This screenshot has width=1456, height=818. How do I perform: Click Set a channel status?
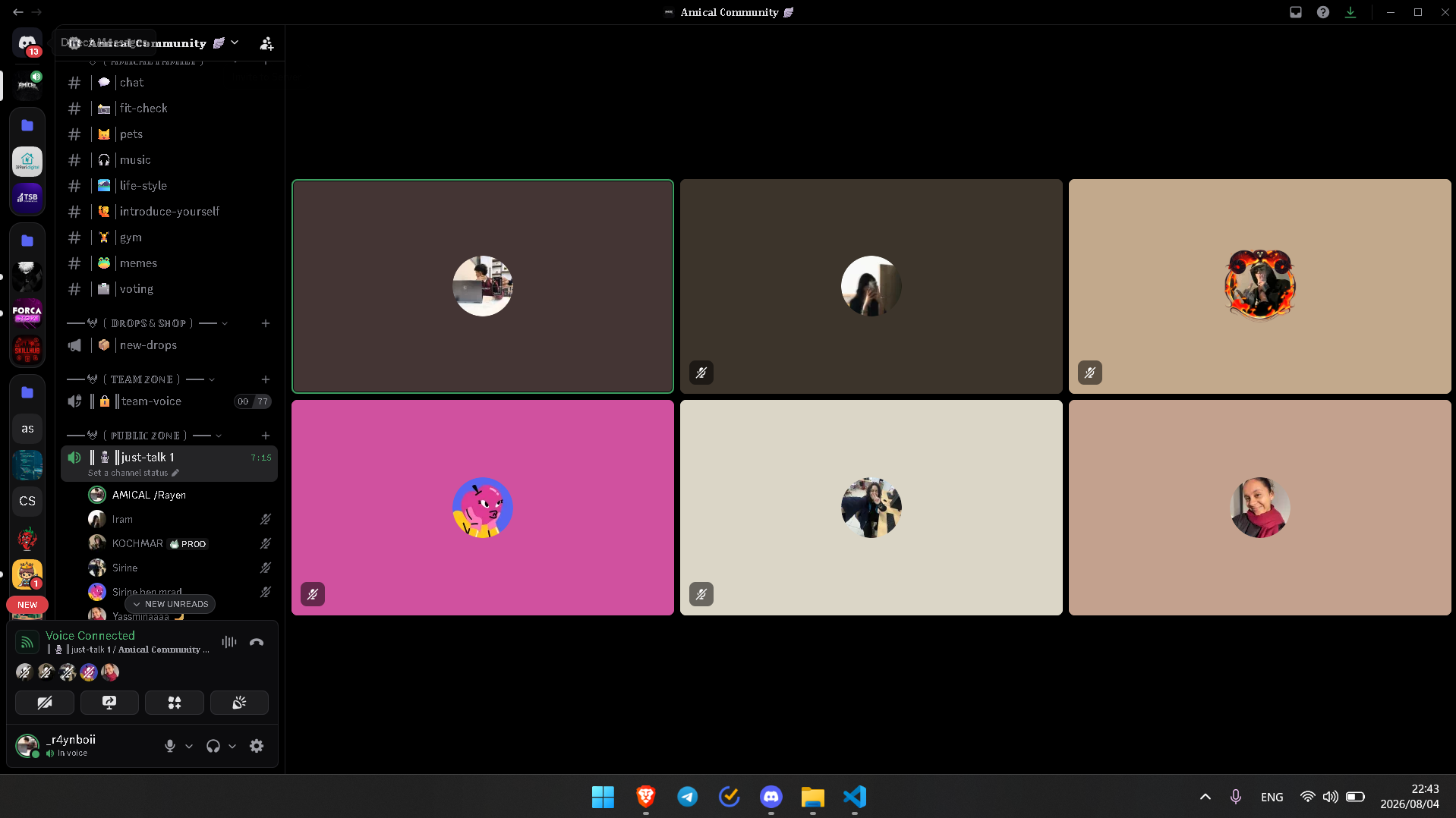(x=134, y=473)
